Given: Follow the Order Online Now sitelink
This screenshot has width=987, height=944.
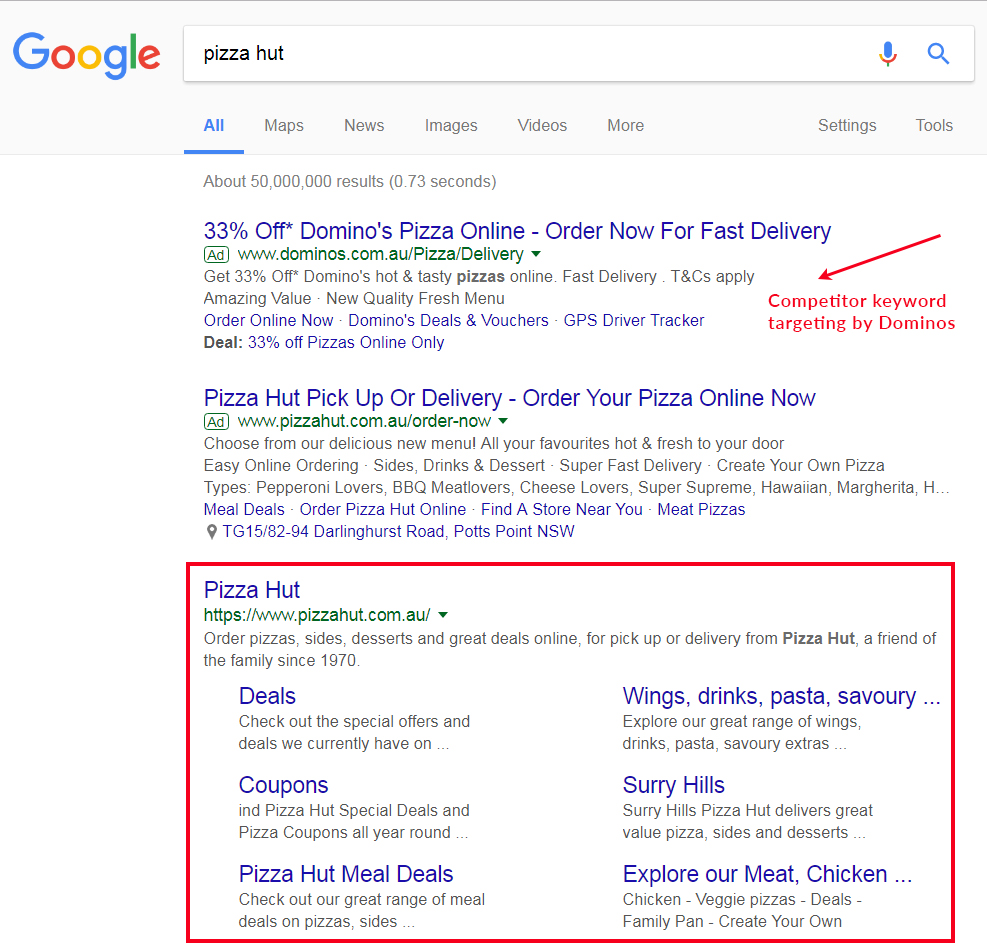Looking at the screenshot, I should (x=268, y=320).
